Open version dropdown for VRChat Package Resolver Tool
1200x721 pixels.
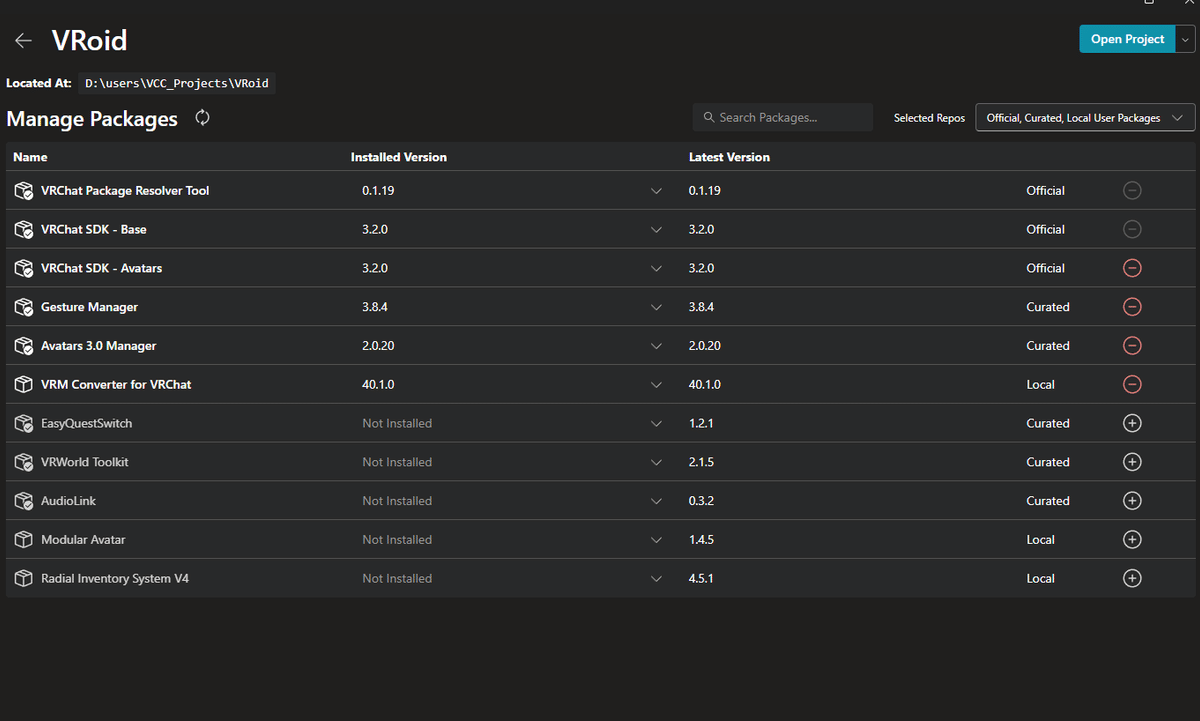pyautogui.click(x=656, y=190)
